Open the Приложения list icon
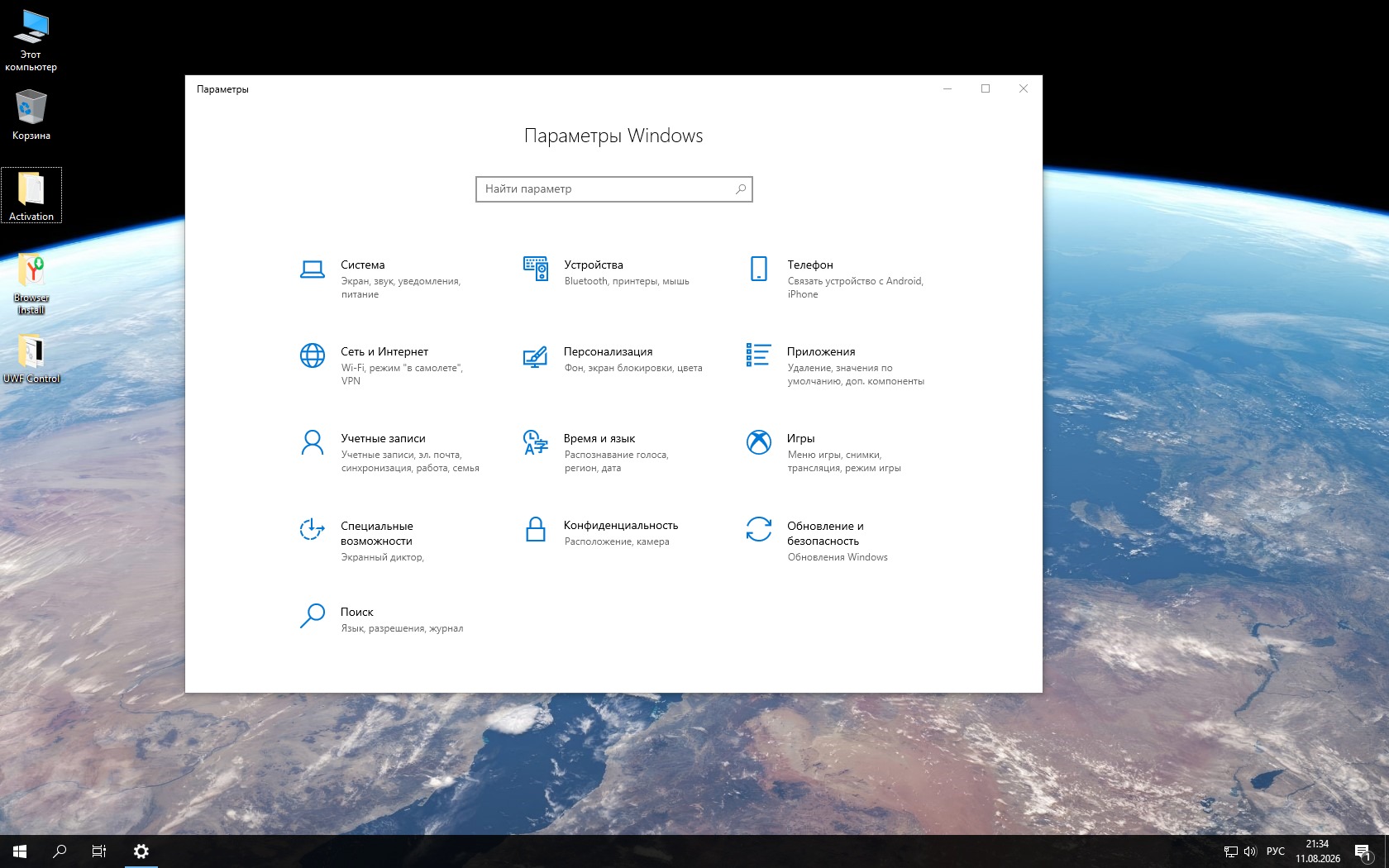Screen dimensions: 1389x868 [x=759, y=355]
